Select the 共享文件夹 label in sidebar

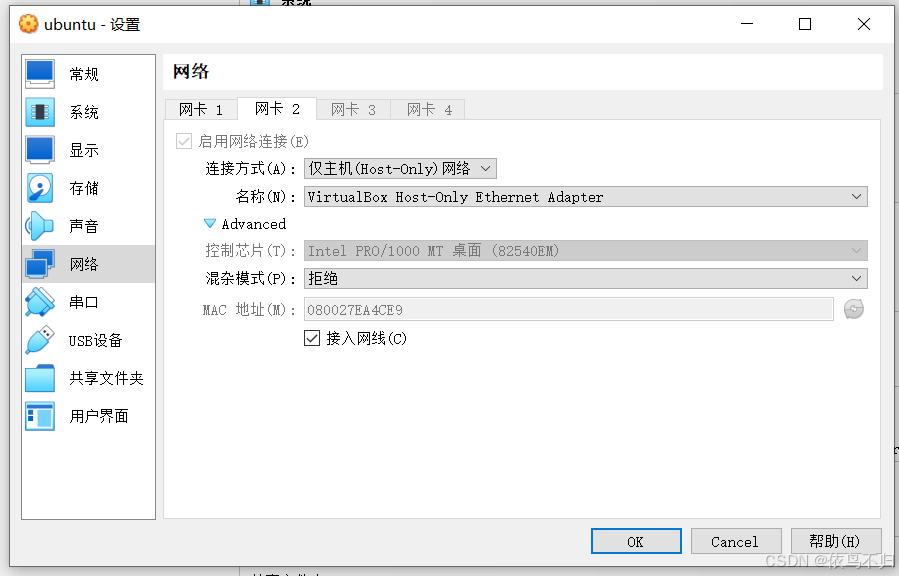click(106, 378)
